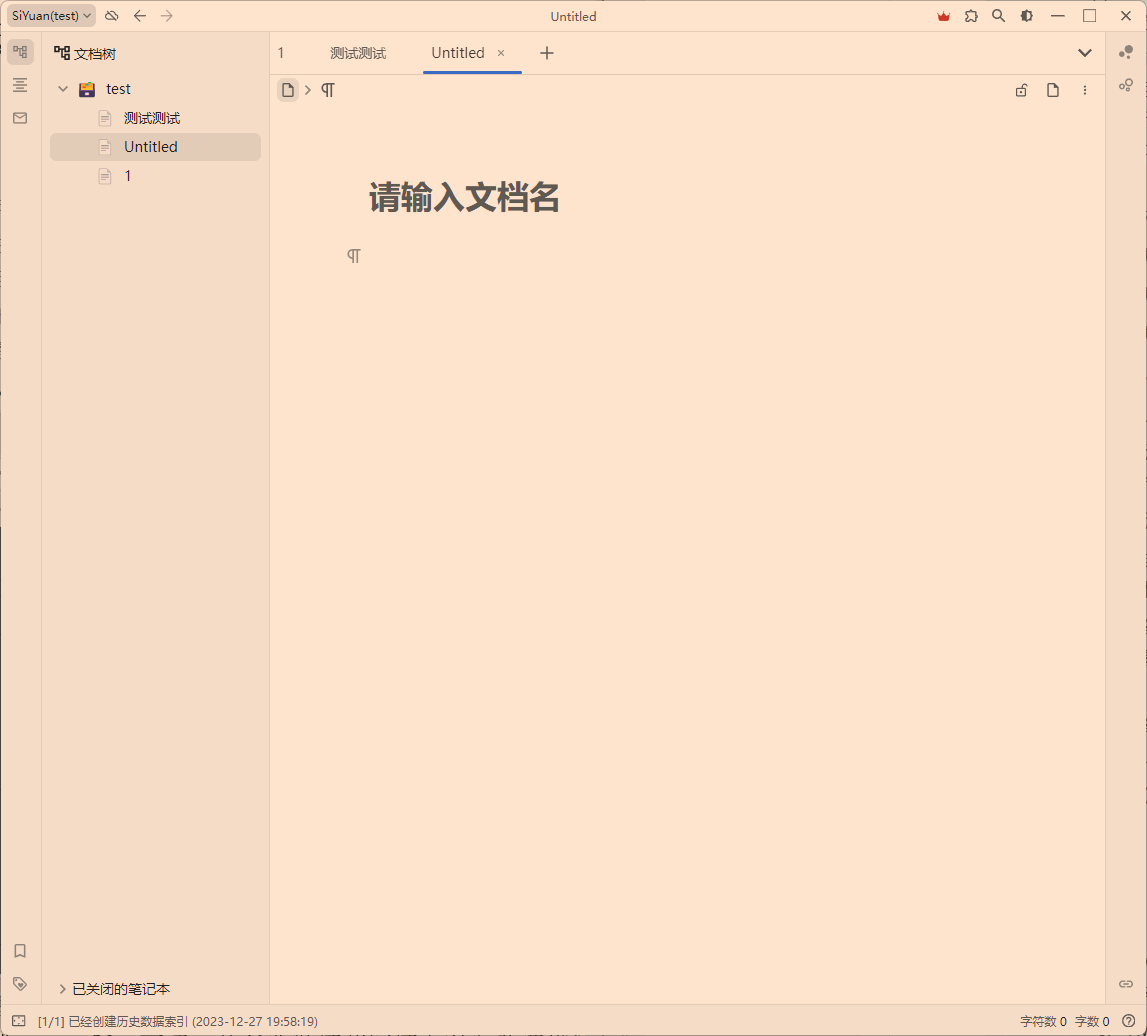This screenshot has height=1036, width=1147.
Task: Open the document tree panel
Action: pos(20,50)
